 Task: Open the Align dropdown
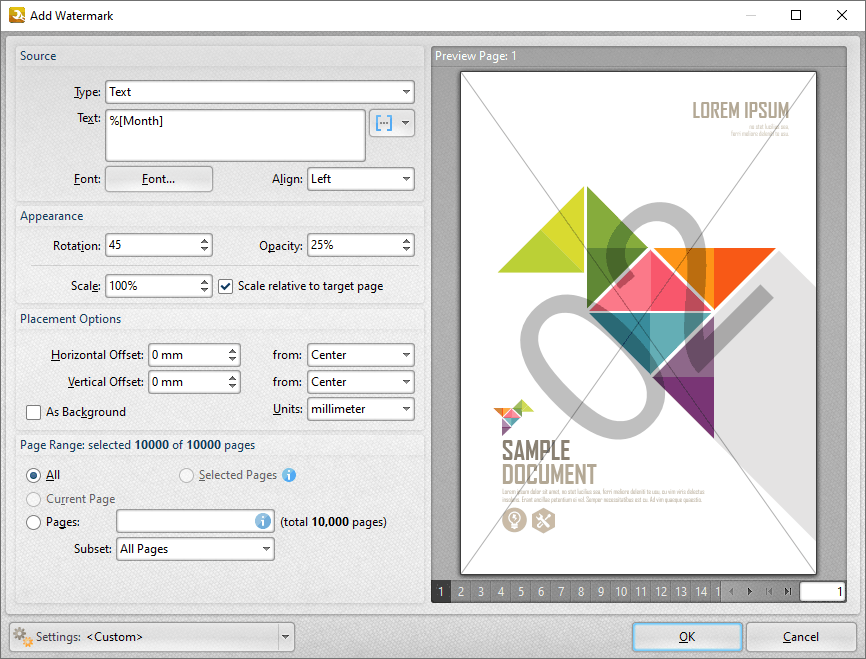point(404,178)
